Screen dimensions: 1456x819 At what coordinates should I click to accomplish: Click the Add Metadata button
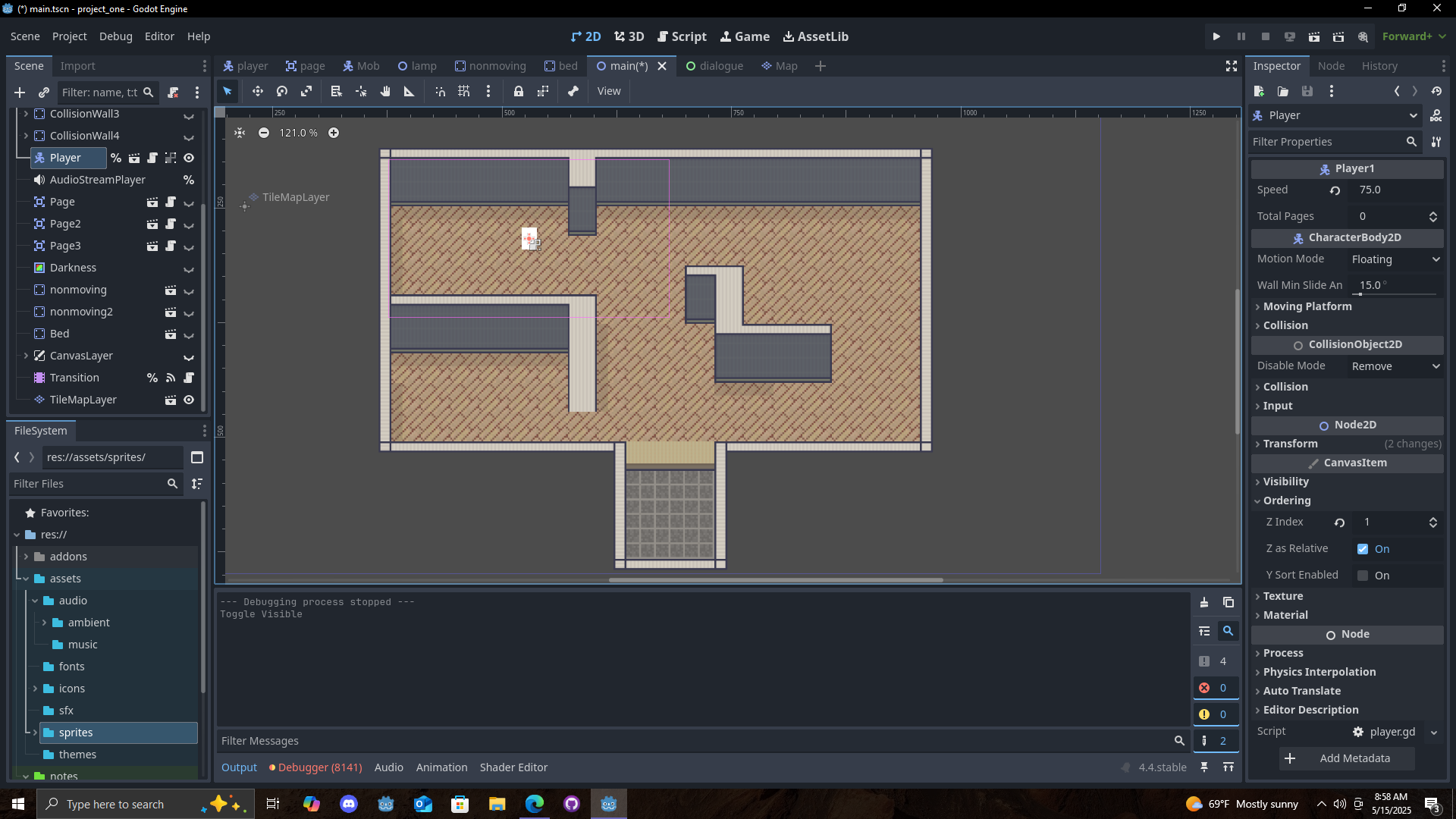[x=1347, y=758]
